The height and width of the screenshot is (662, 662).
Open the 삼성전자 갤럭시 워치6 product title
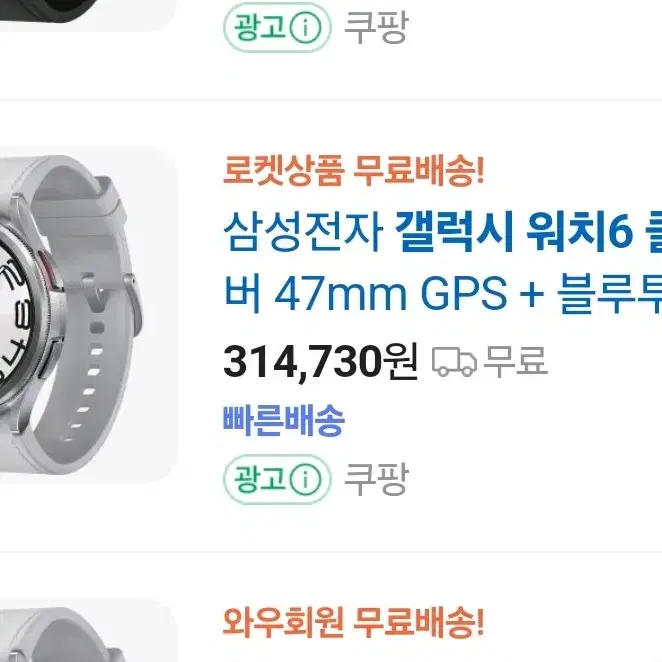[x=442, y=263]
